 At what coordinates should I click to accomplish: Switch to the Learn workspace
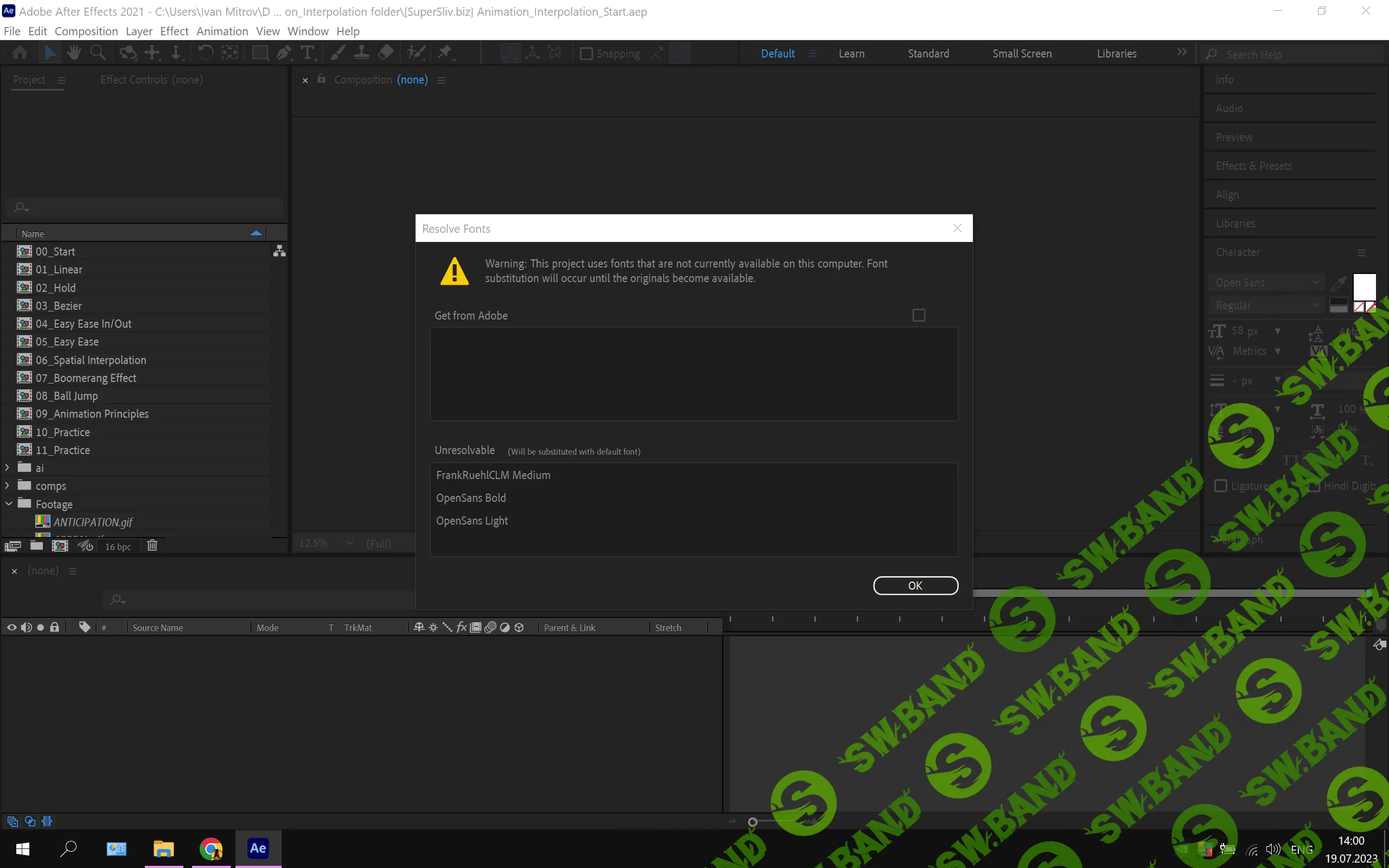pos(851,53)
